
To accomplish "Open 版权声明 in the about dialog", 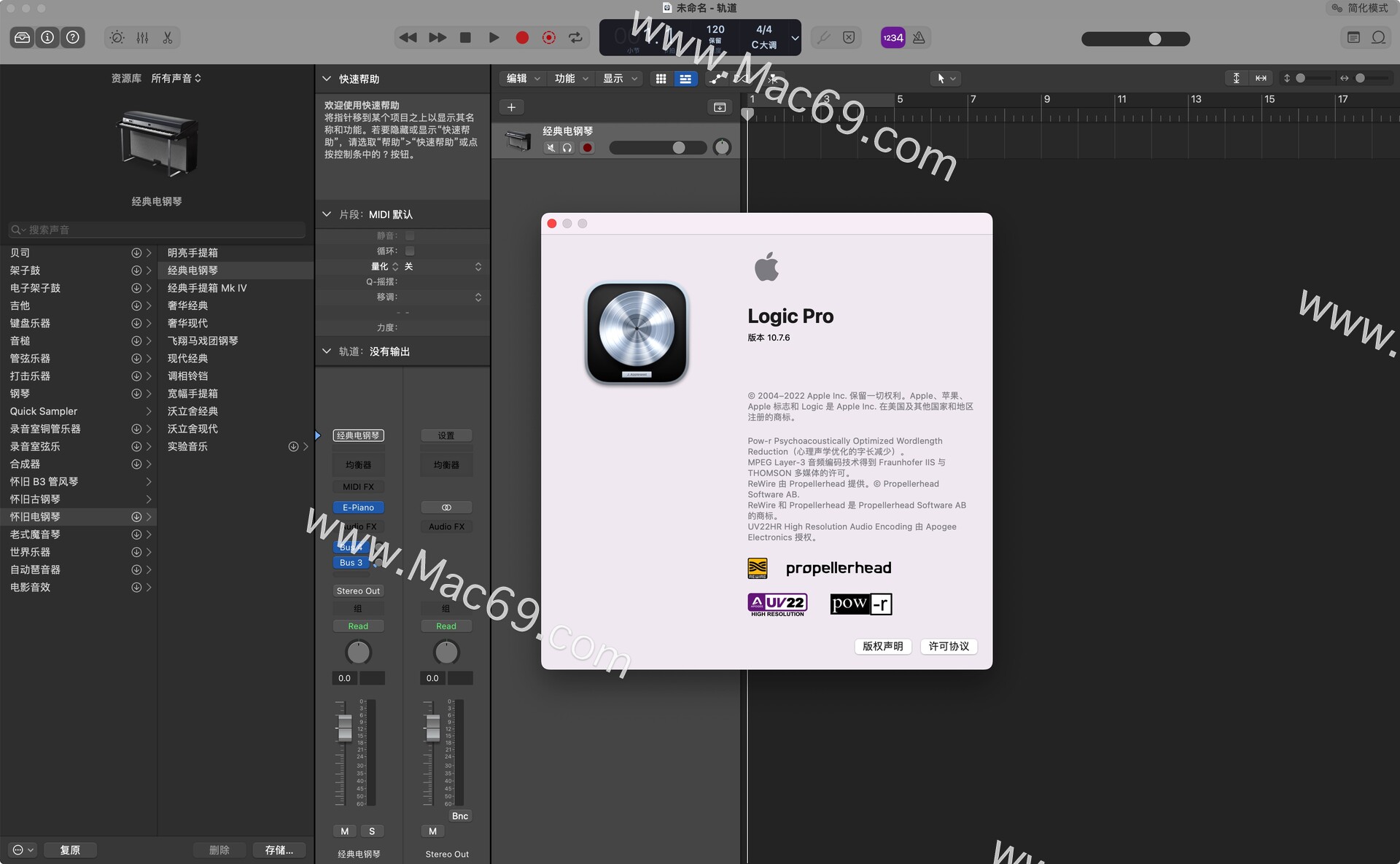I will [x=882, y=647].
